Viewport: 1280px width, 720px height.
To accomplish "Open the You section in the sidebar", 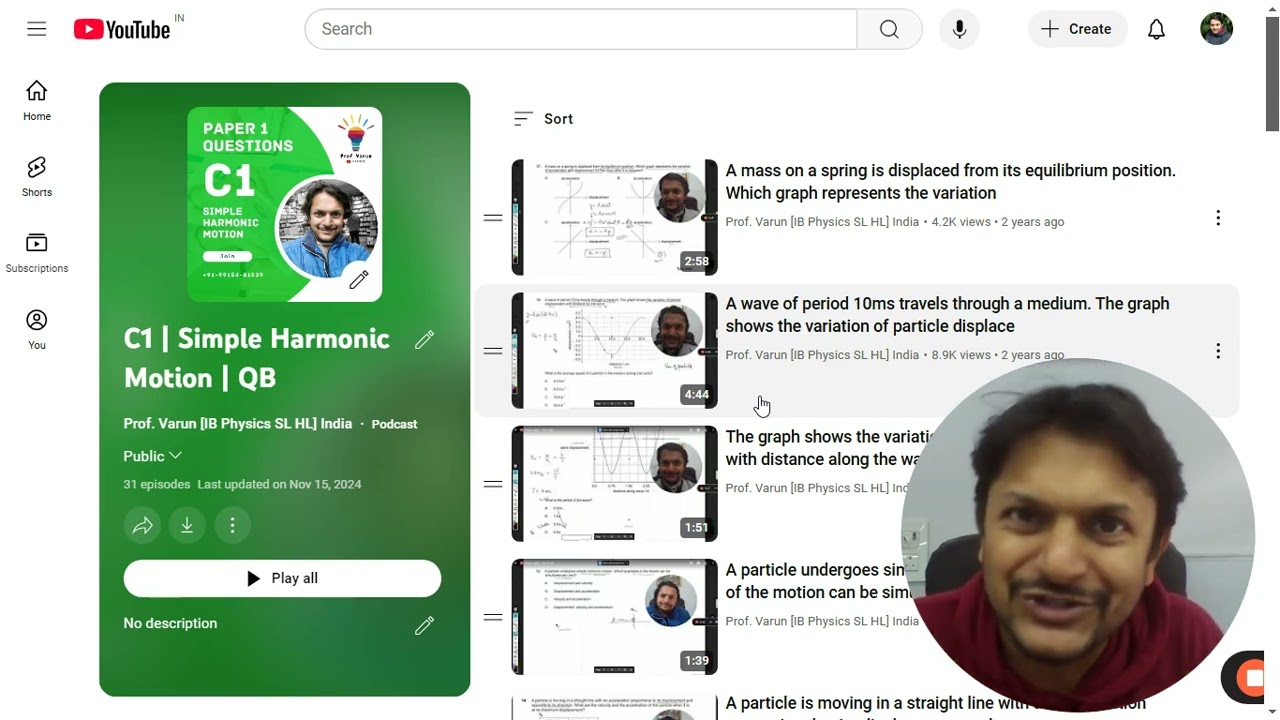I will point(37,330).
